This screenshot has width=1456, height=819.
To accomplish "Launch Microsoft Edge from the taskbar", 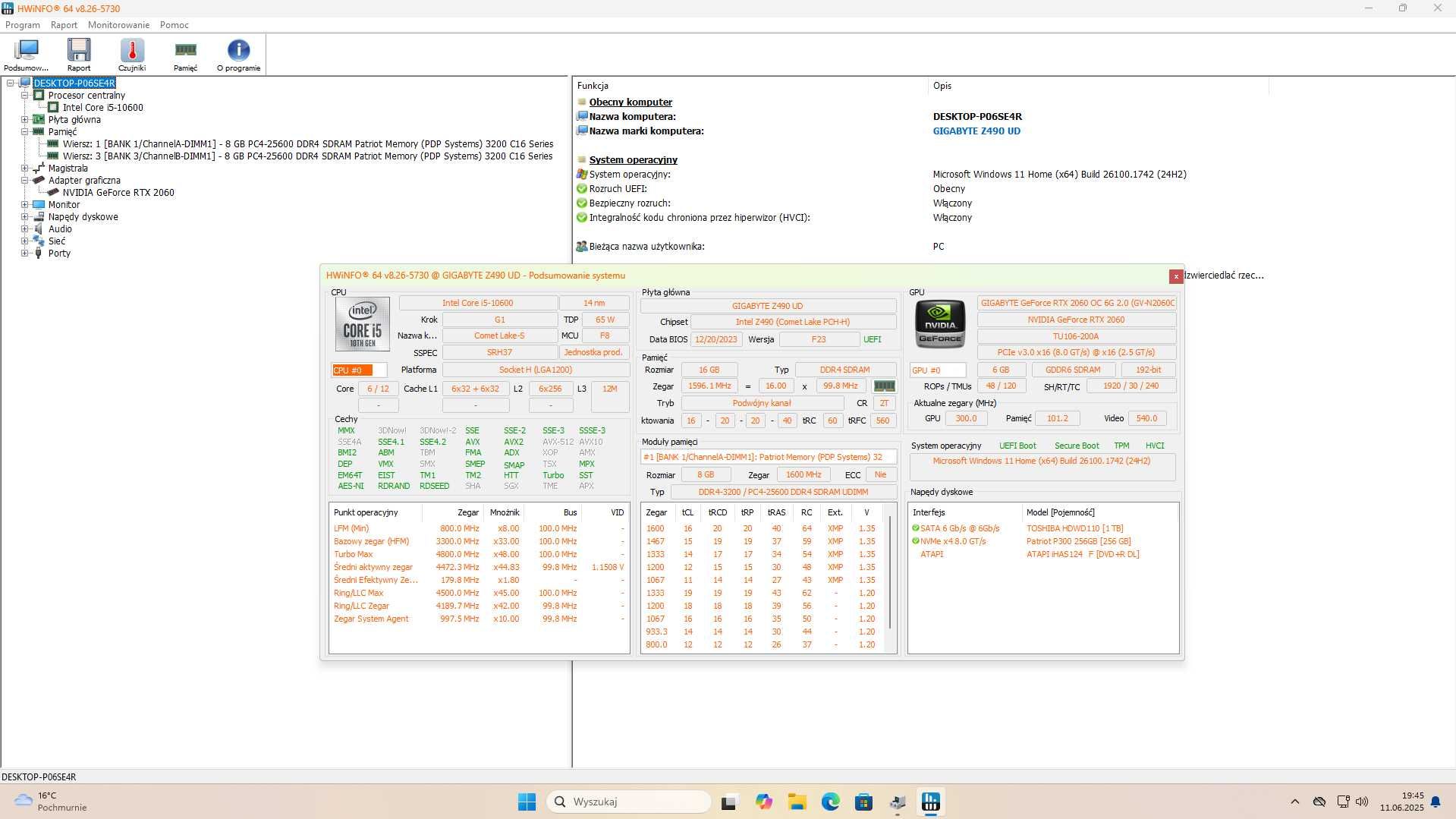I will click(830, 802).
